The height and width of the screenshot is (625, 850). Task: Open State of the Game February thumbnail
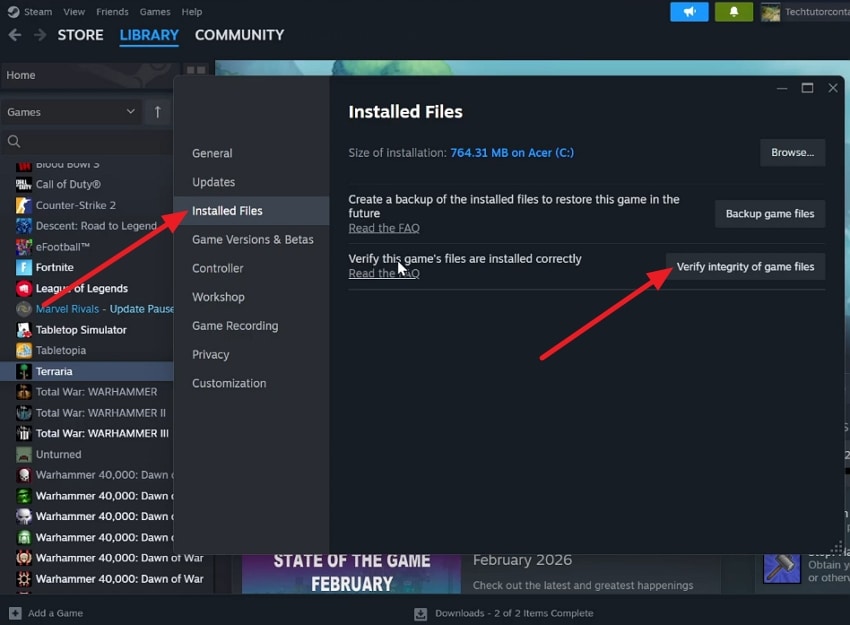point(351,574)
